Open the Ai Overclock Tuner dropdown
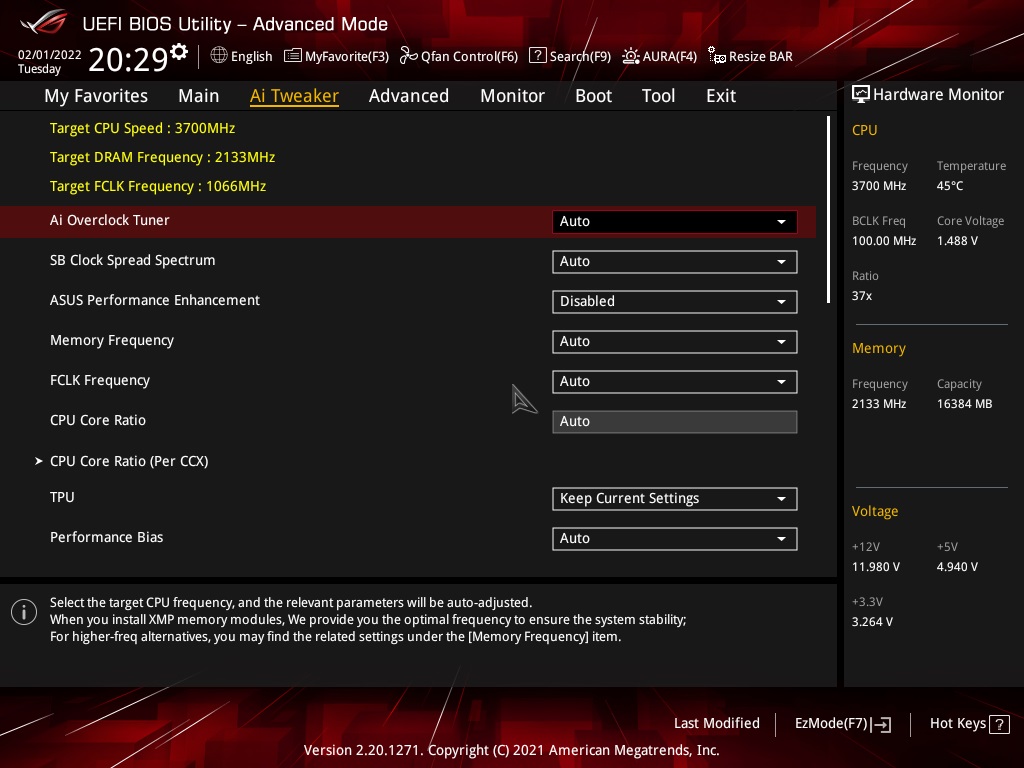This screenshot has width=1024, height=768. 674,221
